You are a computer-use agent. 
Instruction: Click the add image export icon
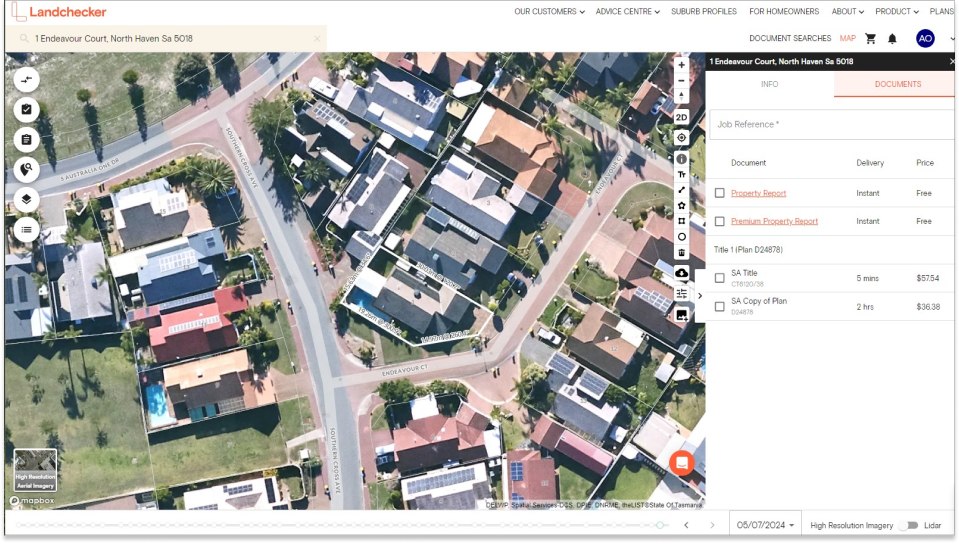click(681, 315)
